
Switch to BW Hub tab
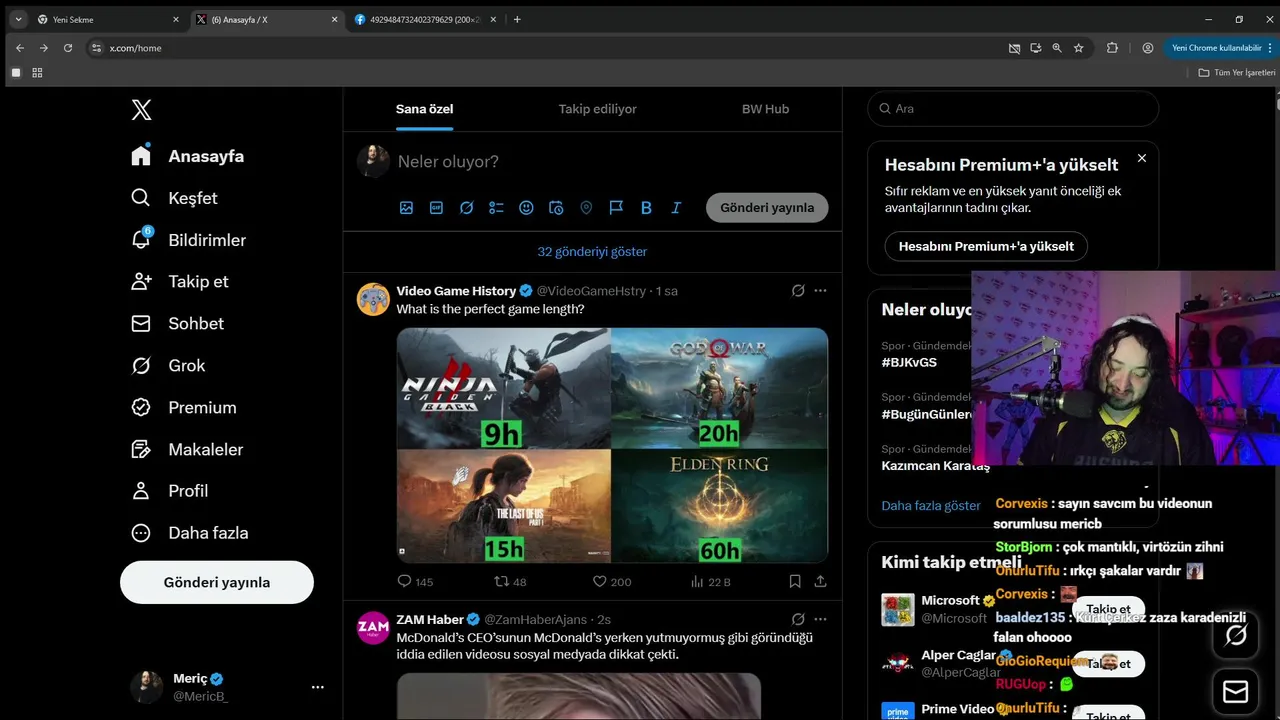[765, 109]
